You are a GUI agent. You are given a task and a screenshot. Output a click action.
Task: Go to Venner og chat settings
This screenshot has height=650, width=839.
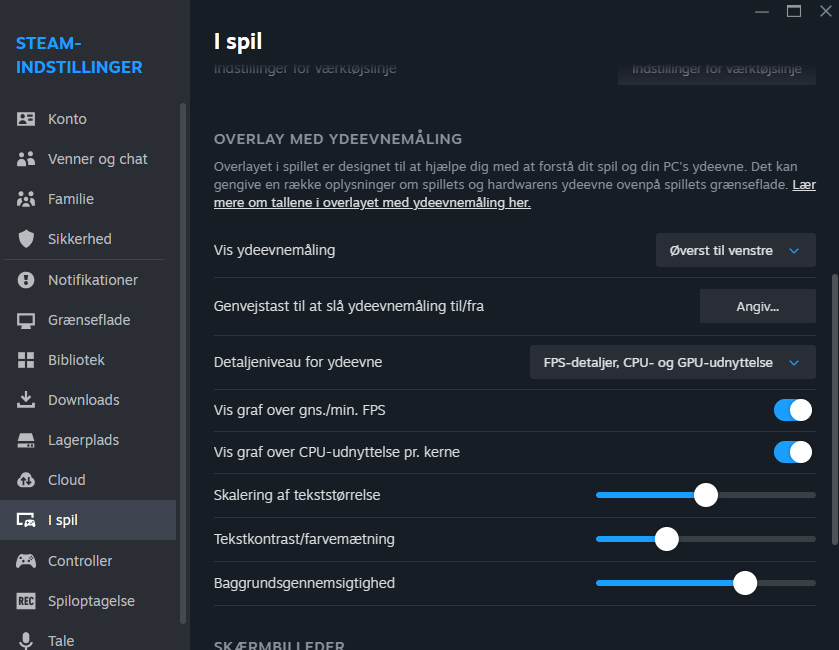point(88,159)
